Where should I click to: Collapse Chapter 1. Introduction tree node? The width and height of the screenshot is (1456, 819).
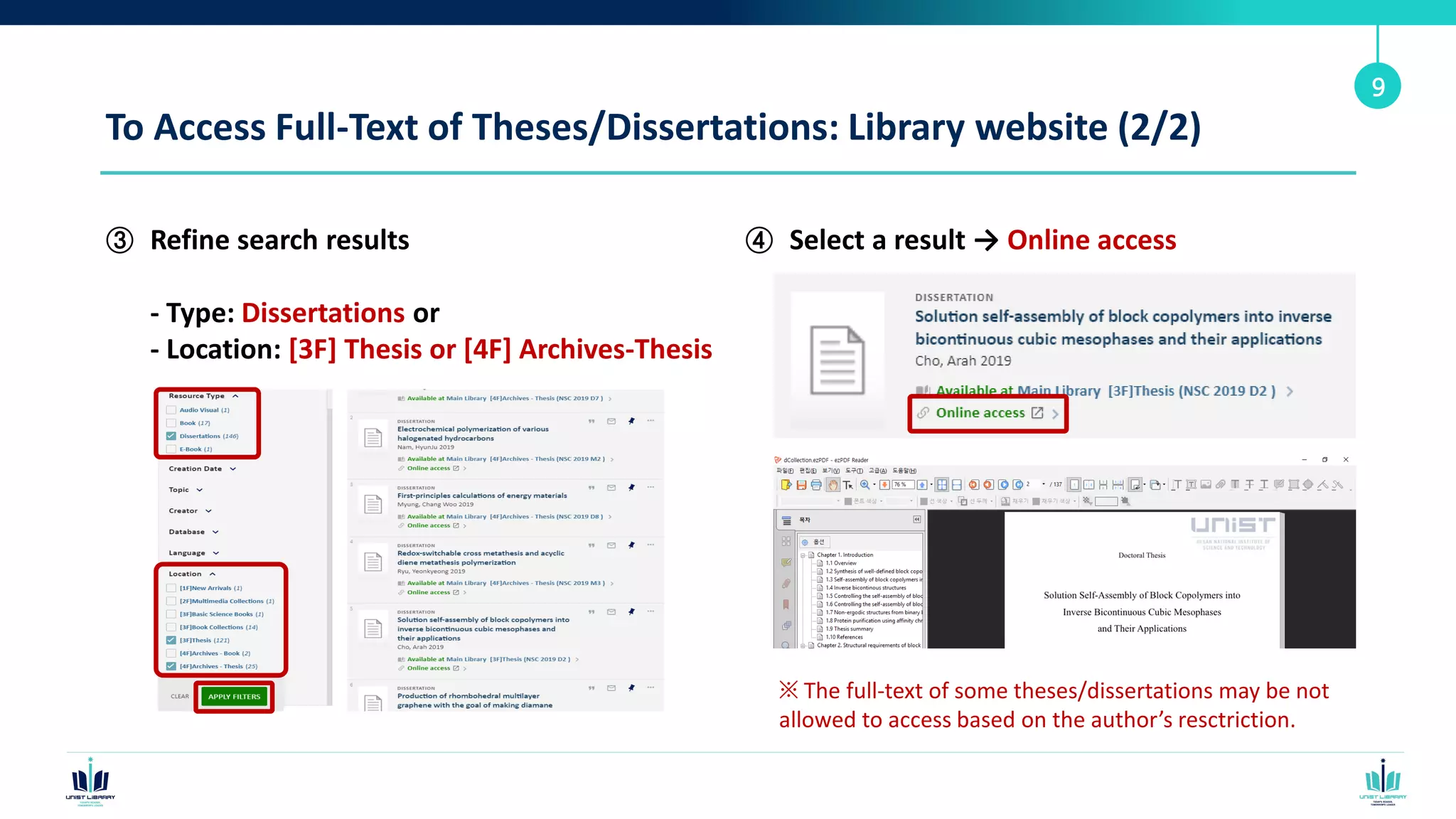(803, 555)
